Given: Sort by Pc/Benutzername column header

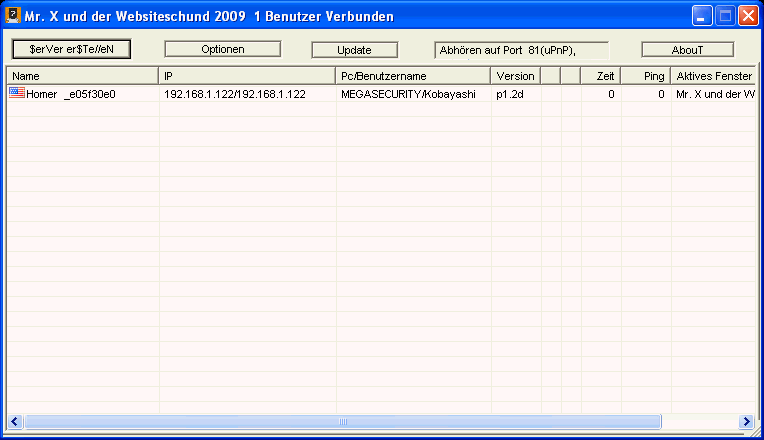Looking at the screenshot, I should pyautogui.click(x=413, y=76).
